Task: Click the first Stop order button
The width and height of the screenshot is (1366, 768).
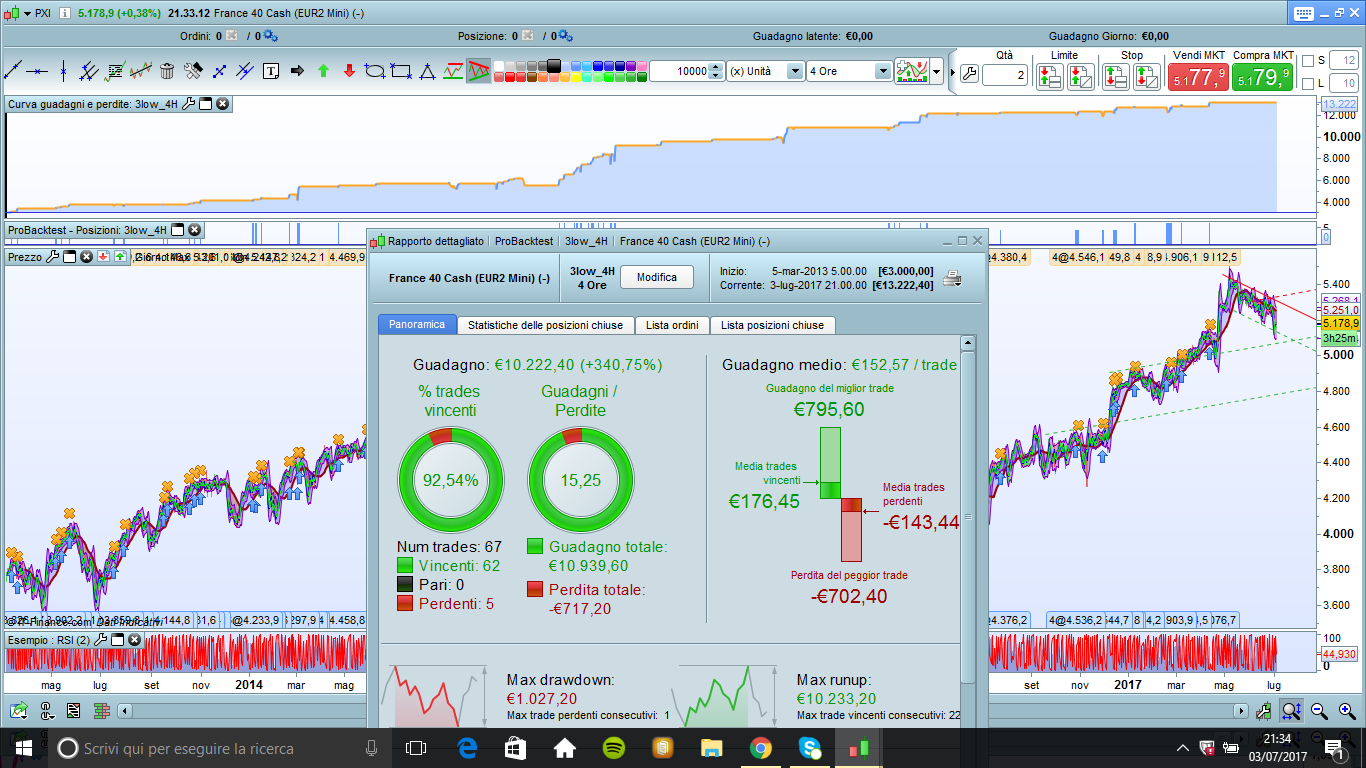Action: pos(1116,76)
